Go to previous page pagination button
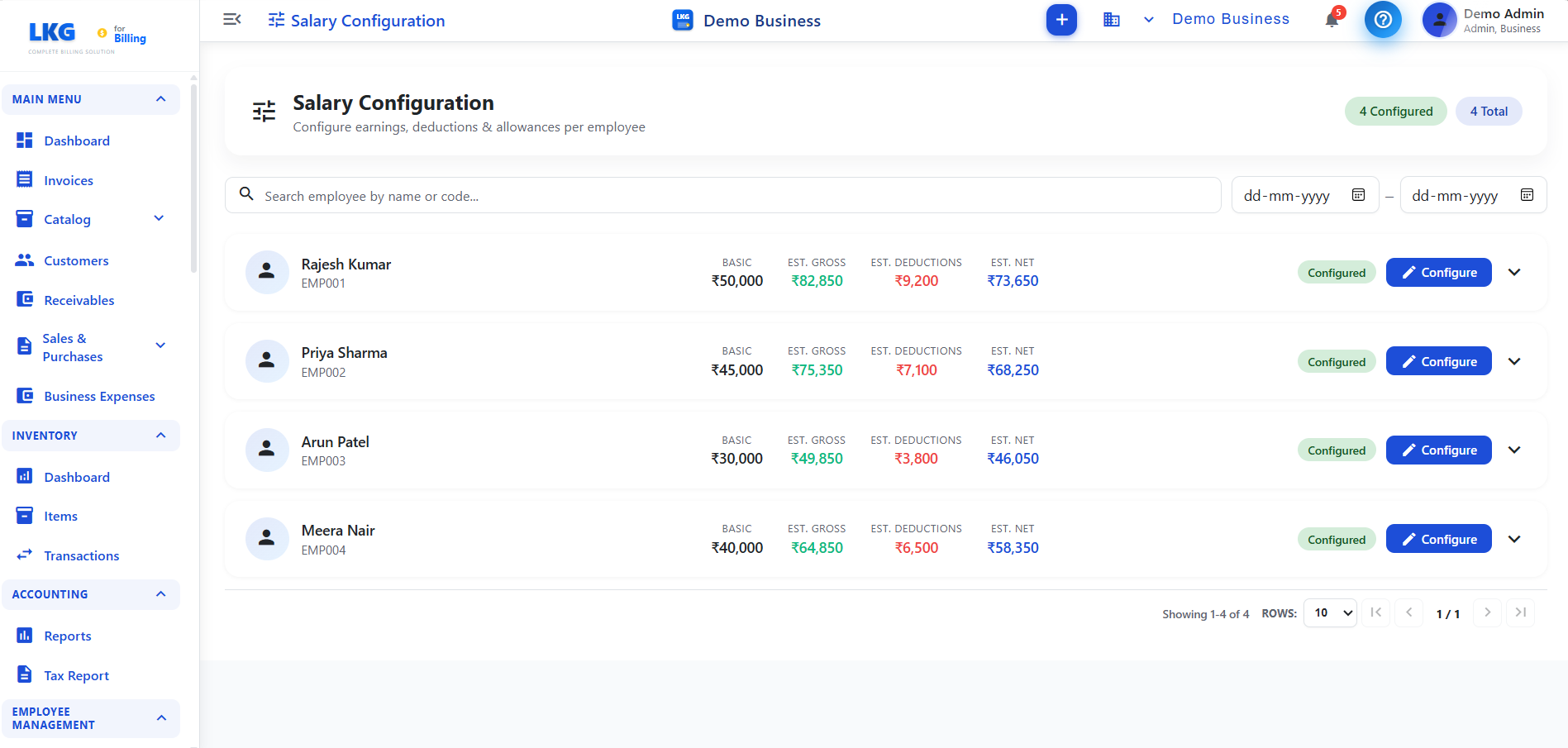 [1408, 612]
